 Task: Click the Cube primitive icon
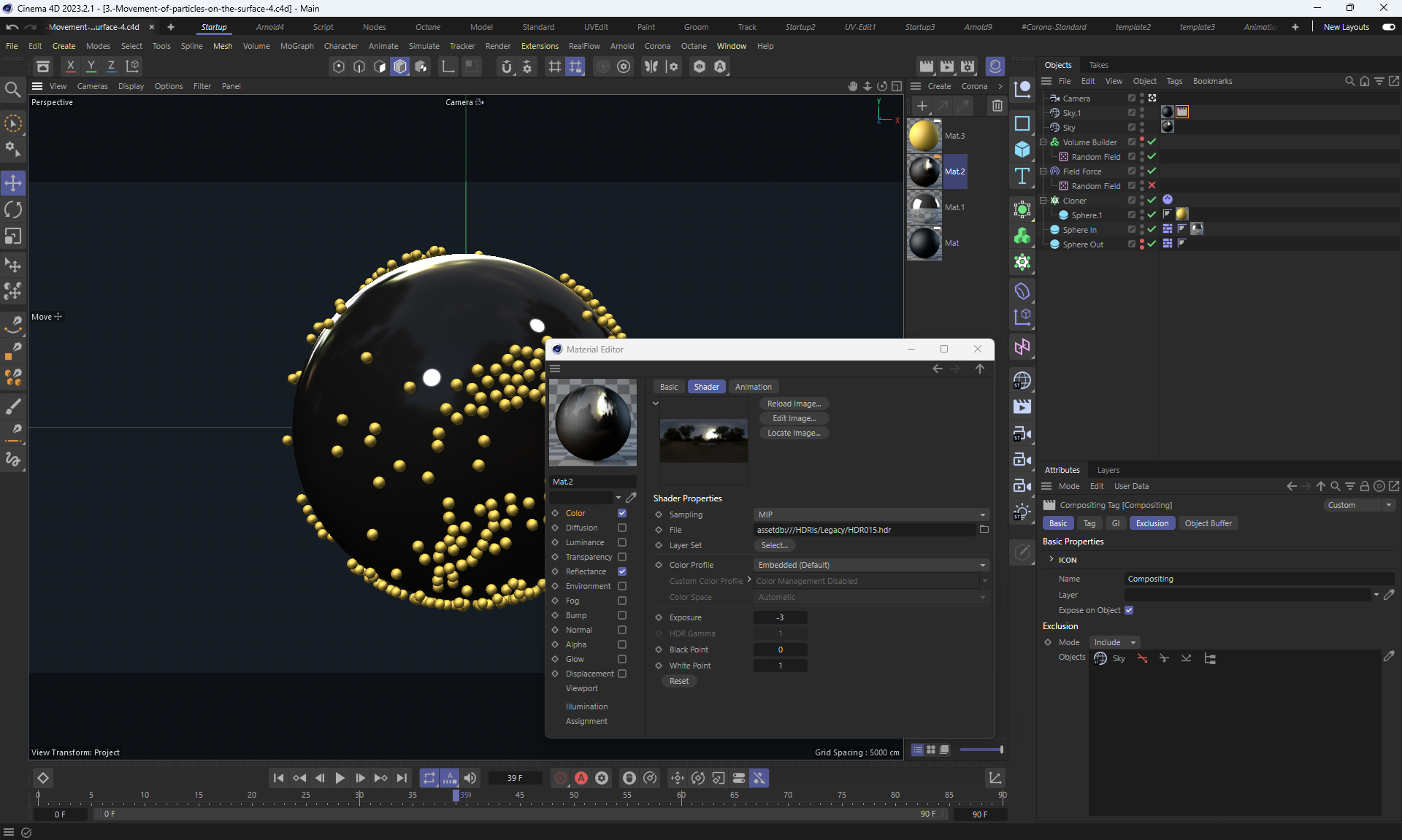point(1022,150)
